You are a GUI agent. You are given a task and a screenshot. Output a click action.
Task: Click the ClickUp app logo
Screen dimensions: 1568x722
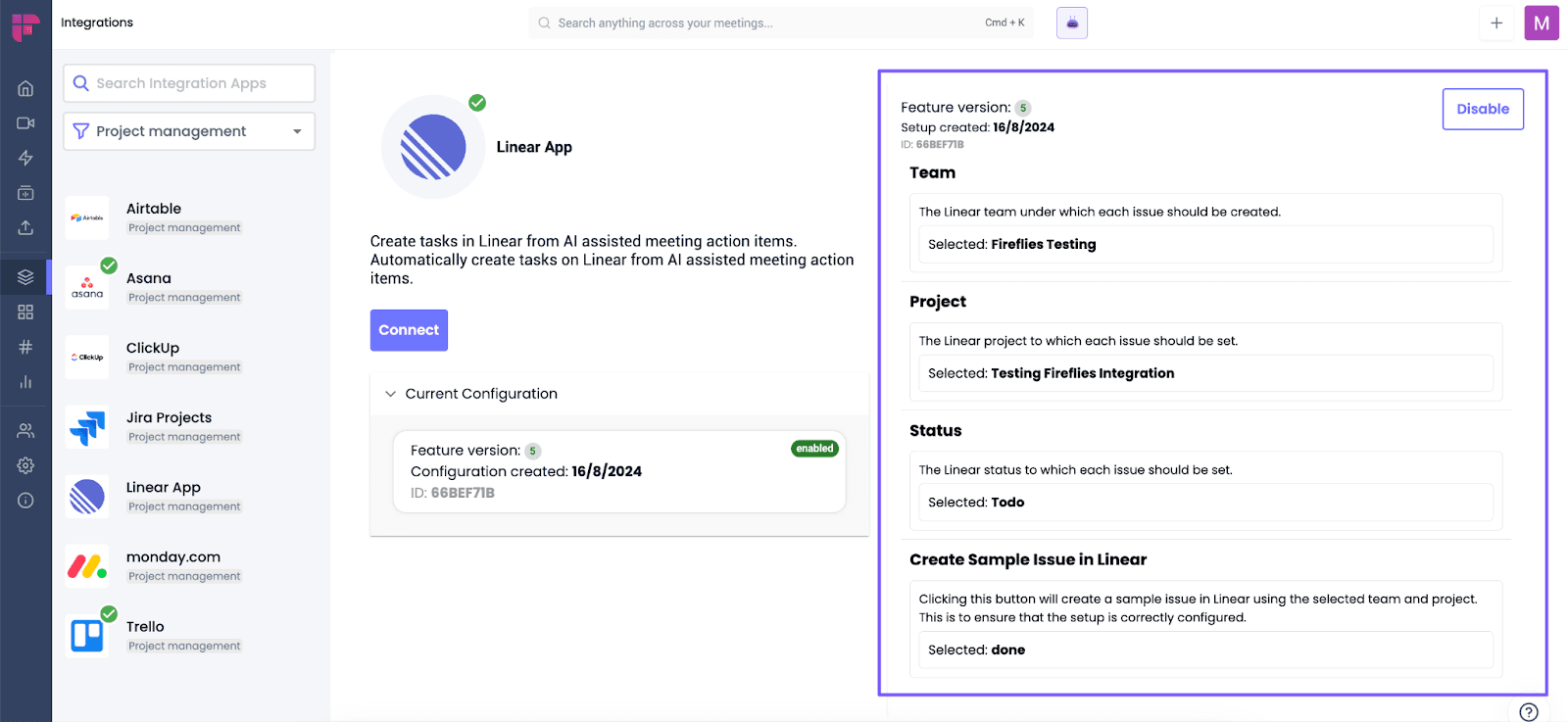(87, 357)
